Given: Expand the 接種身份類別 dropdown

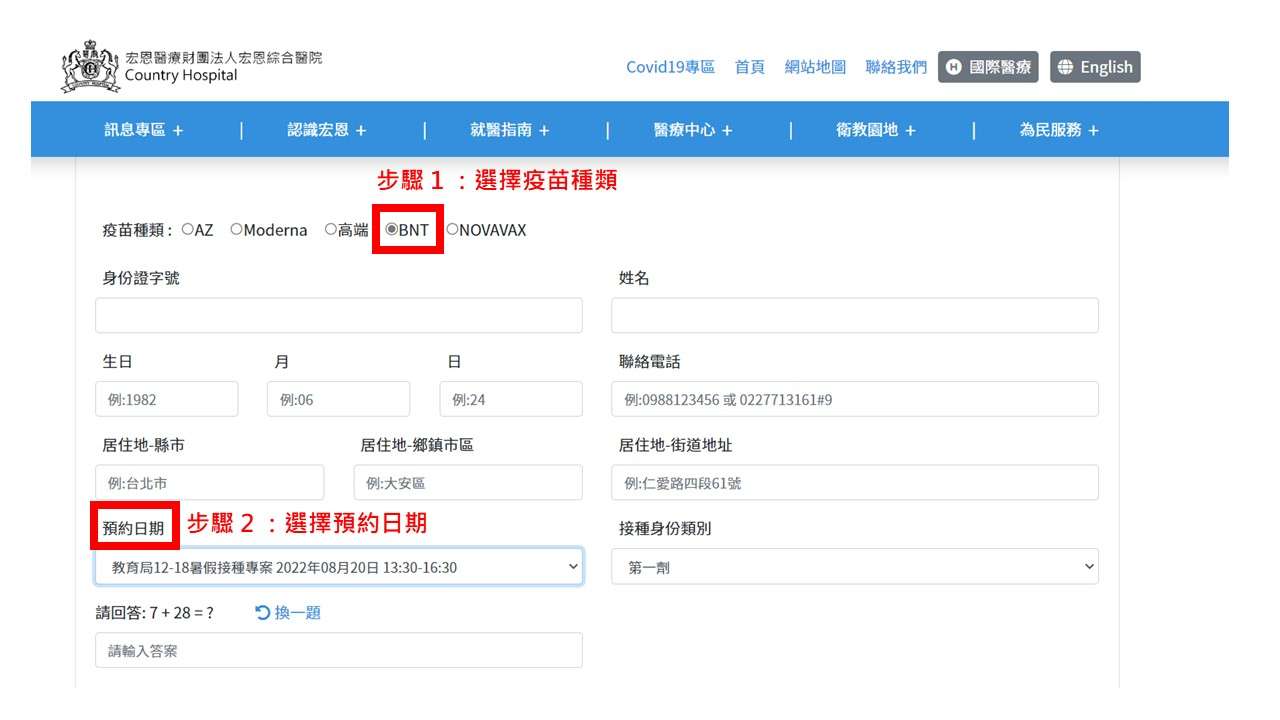Looking at the screenshot, I should [854, 567].
